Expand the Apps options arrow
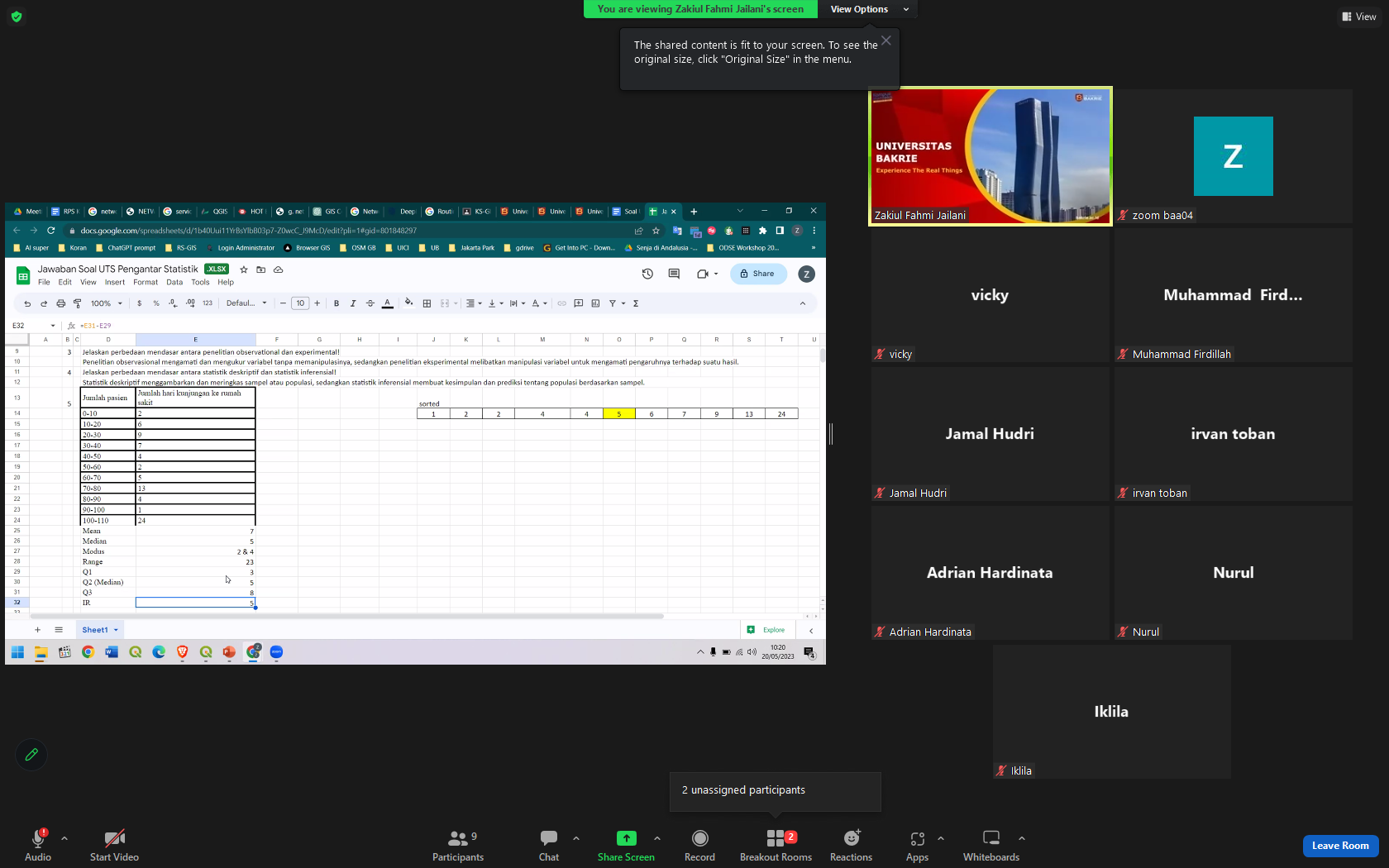The width and height of the screenshot is (1389, 868). [x=941, y=838]
